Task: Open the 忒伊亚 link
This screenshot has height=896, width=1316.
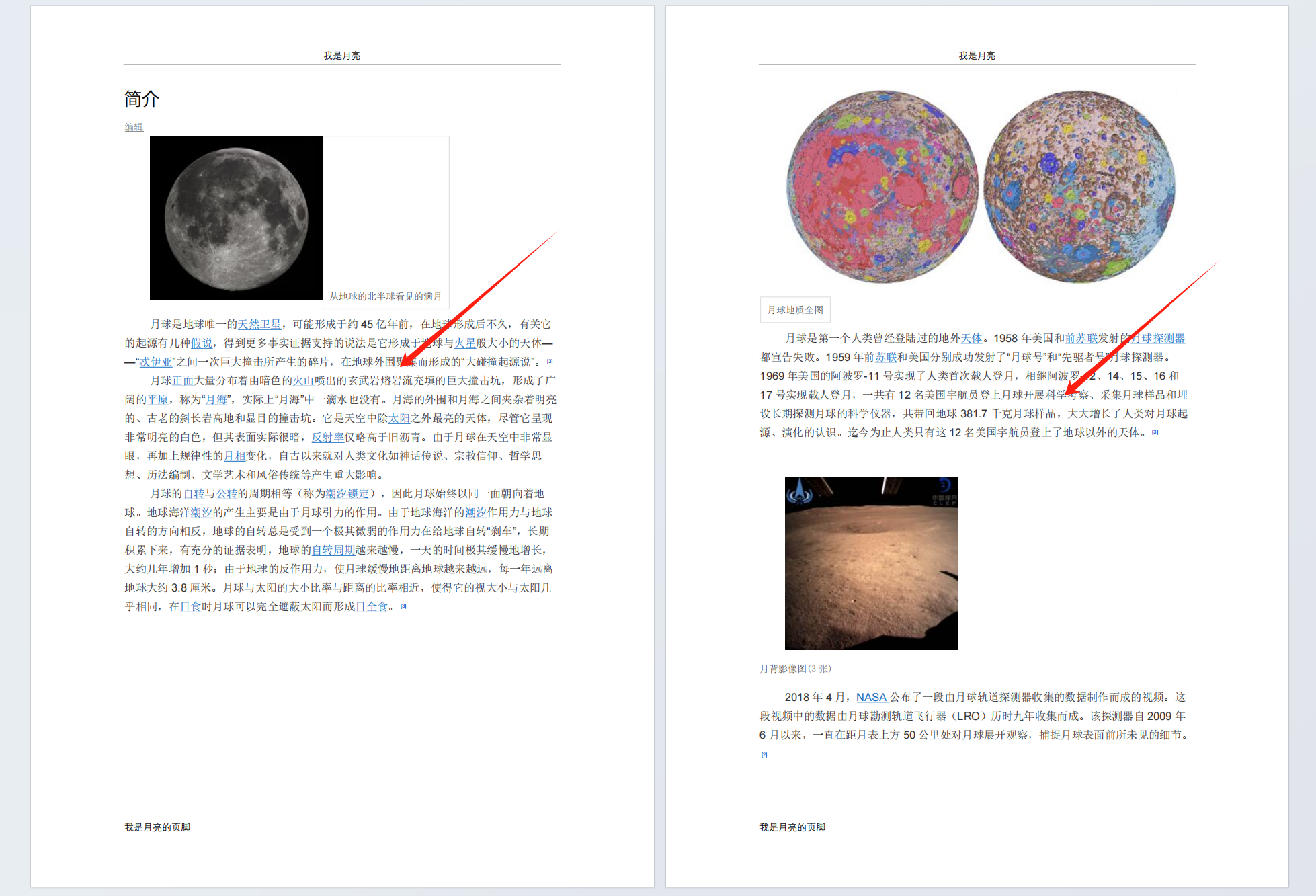Action: point(156,362)
